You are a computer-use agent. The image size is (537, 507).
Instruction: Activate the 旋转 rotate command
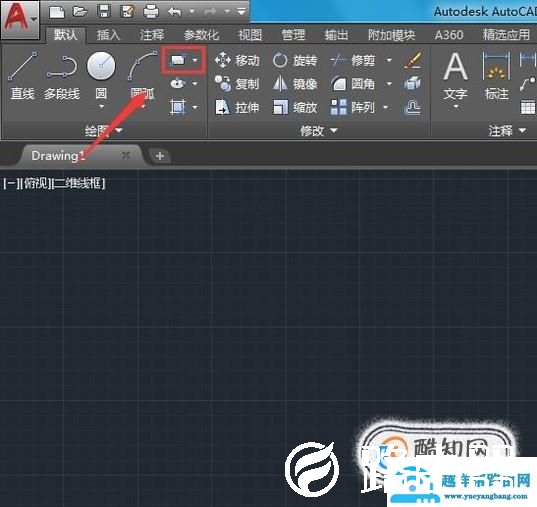coord(295,61)
